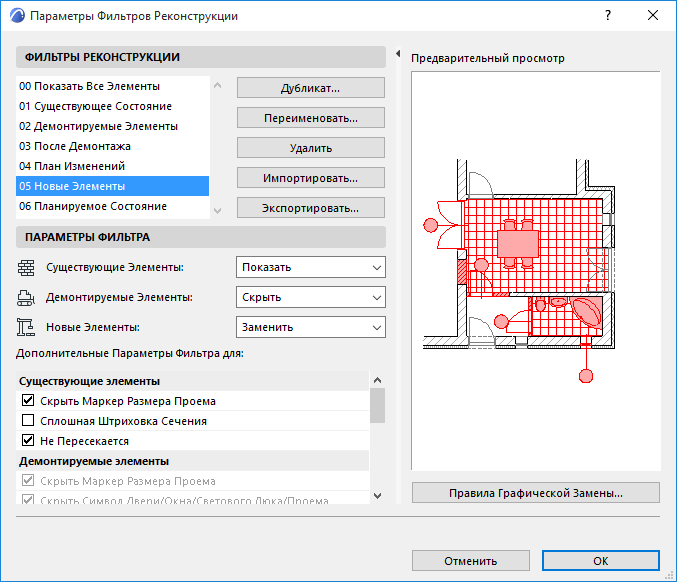The image size is (677, 582).
Task: Click the 'Экспортировать...' button
Action: click(310, 208)
